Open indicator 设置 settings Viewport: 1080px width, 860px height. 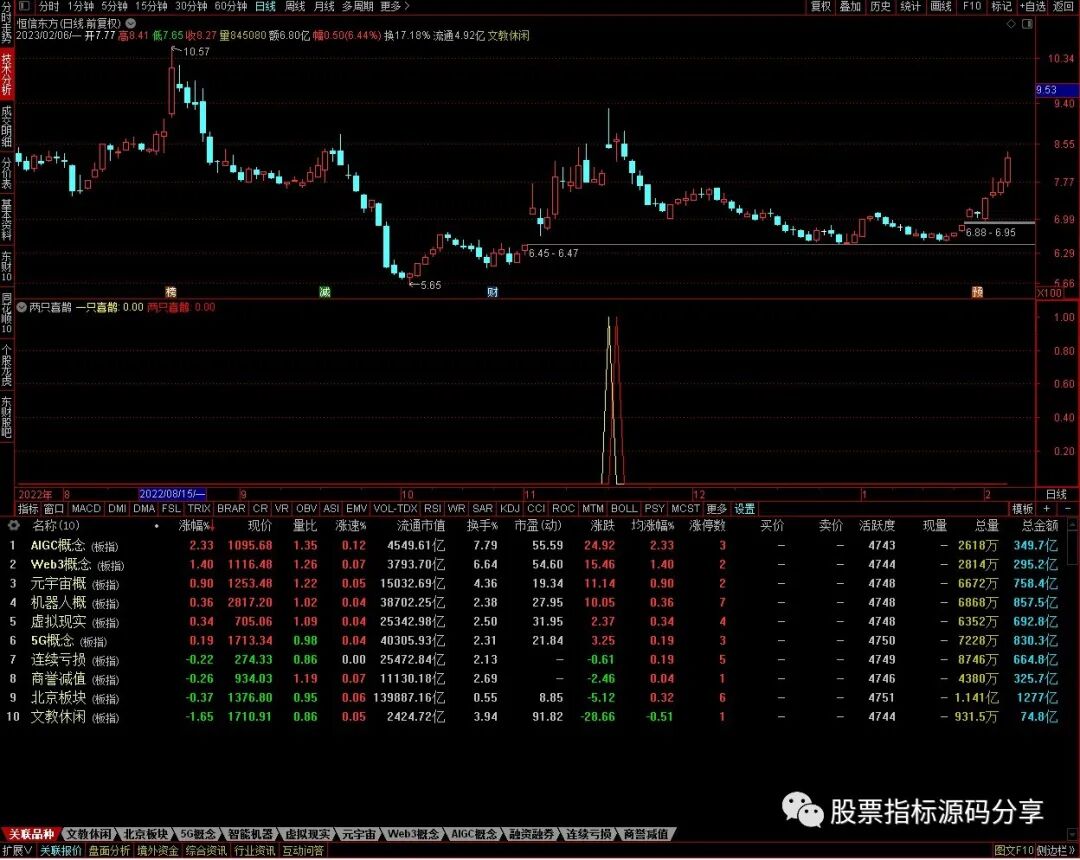tap(745, 509)
